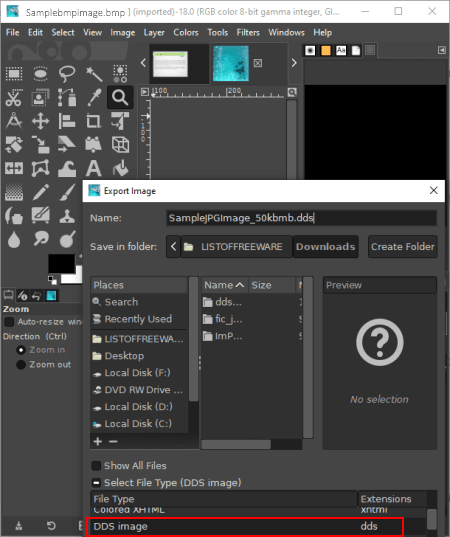Click the Create Folder button
The image size is (450, 537).
[x=403, y=247]
